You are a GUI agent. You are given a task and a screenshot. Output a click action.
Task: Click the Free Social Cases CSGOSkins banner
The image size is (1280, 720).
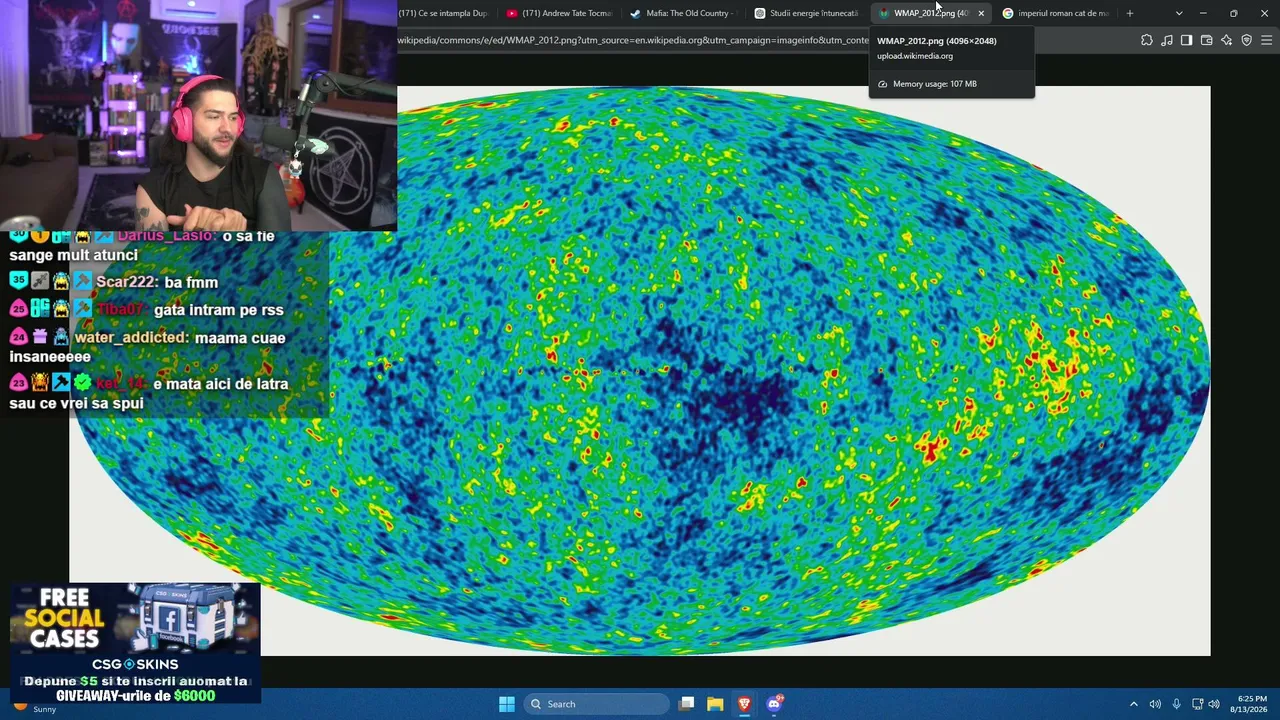click(x=135, y=643)
